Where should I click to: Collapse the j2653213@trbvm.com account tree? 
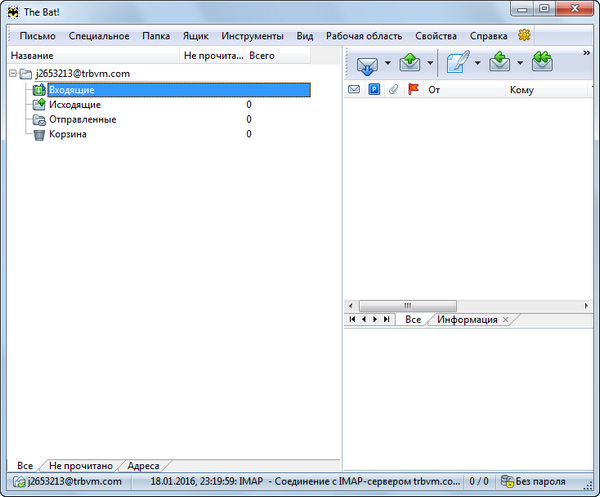point(11,73)
